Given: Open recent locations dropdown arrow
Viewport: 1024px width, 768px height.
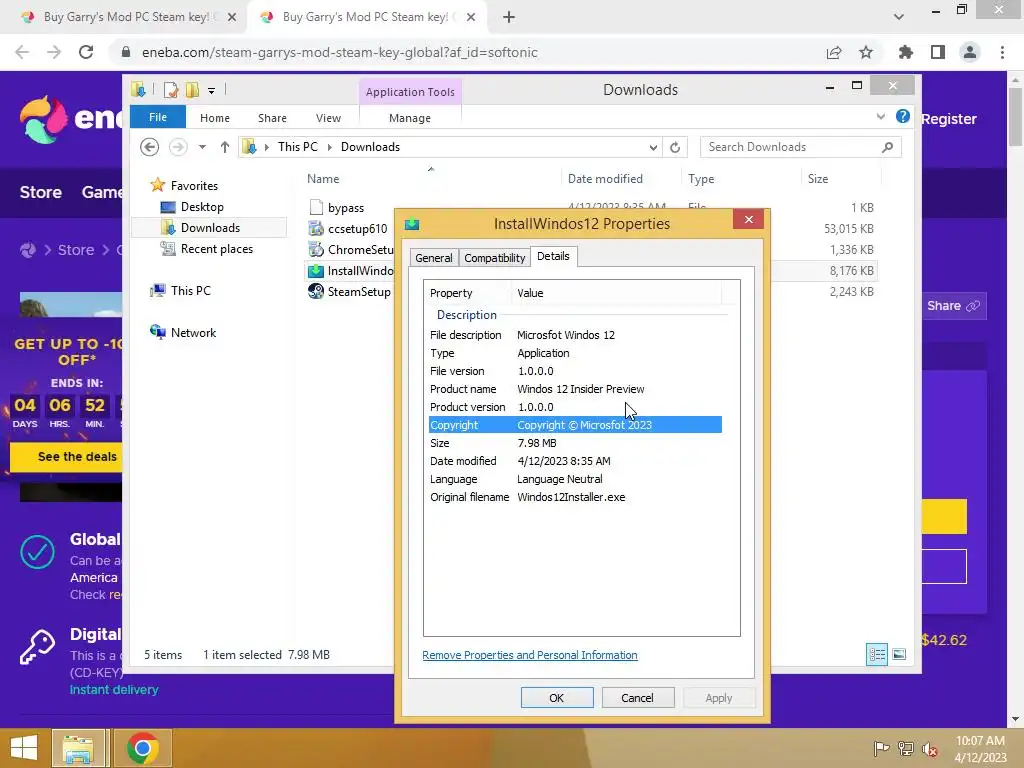Looking at the screenshot, I should click(x=202, y=147).
